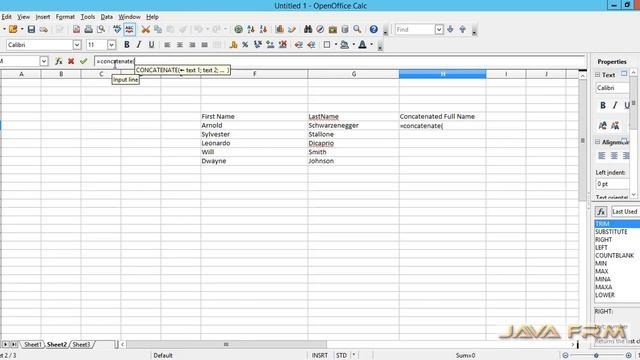Switch to the Sheet1 tab
This screenshot has width=640, height=360.
[x=32, y=344]
